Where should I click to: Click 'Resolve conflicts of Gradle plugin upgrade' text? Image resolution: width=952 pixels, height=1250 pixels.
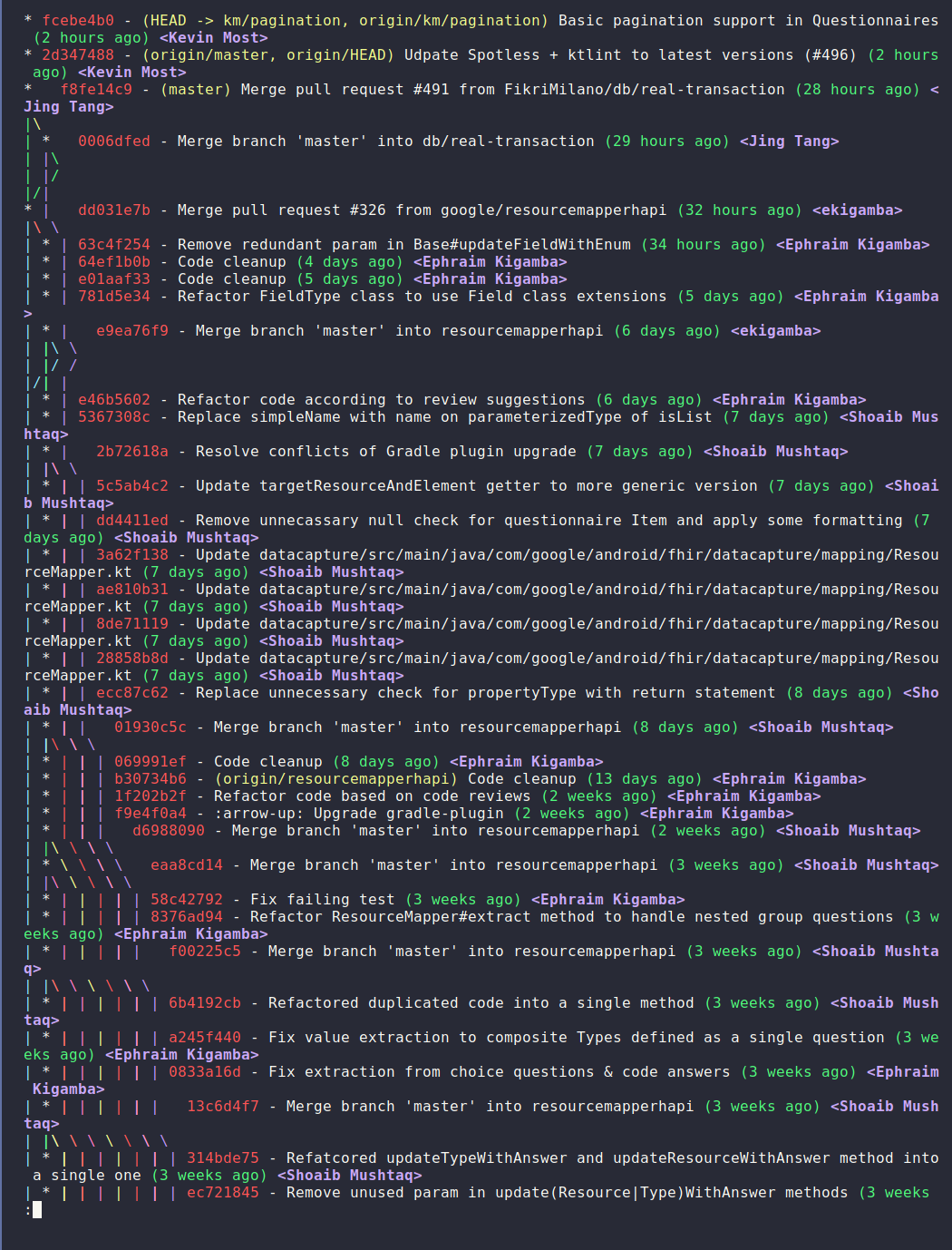pos(386,451)
